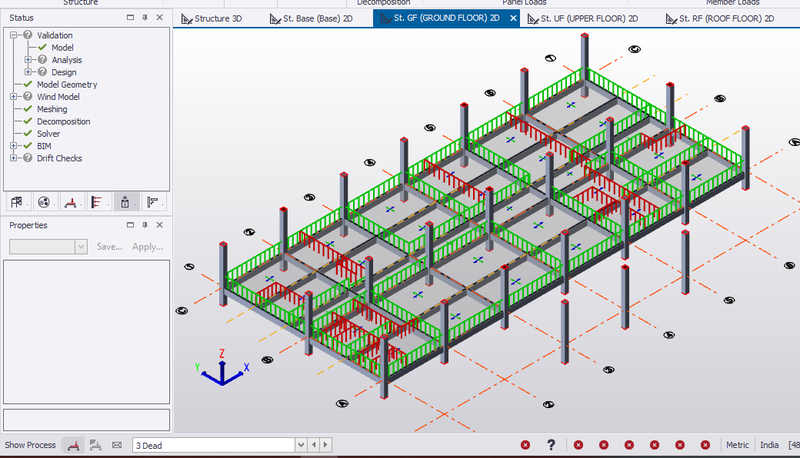Image resolution: width=800 pixels, height=458 pixels.
Task: Switch to Structure 3D tab
Action: click(x=212, y=18)
